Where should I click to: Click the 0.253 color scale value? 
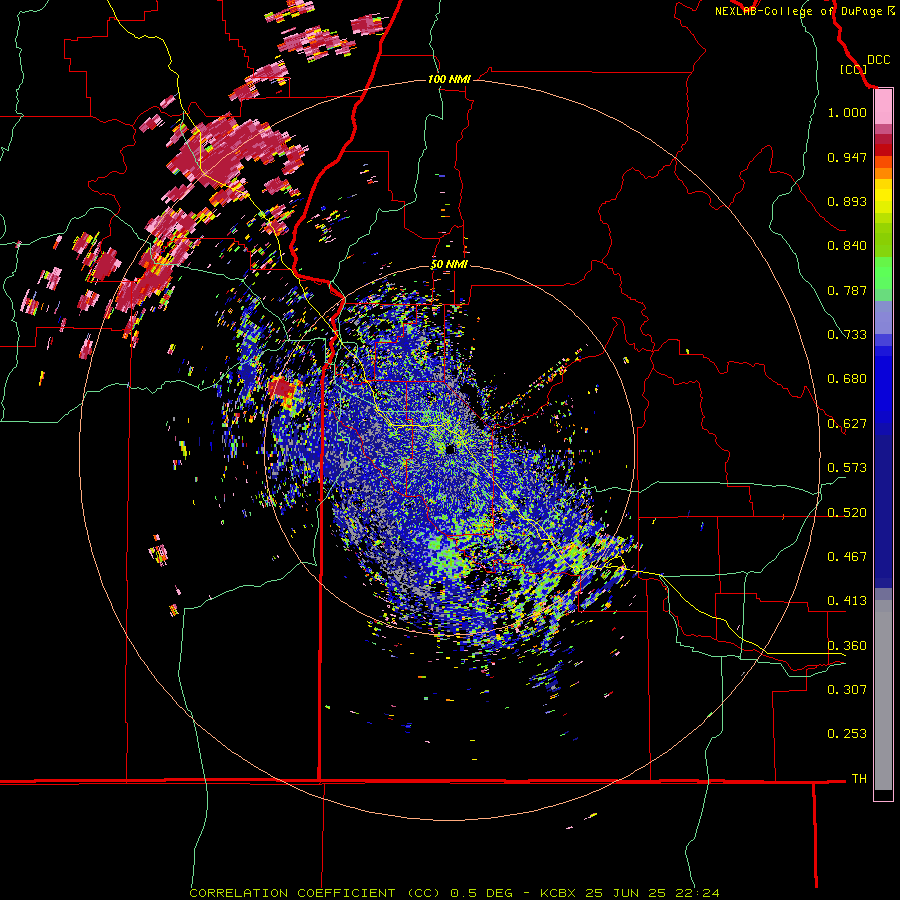click(847, 734)
